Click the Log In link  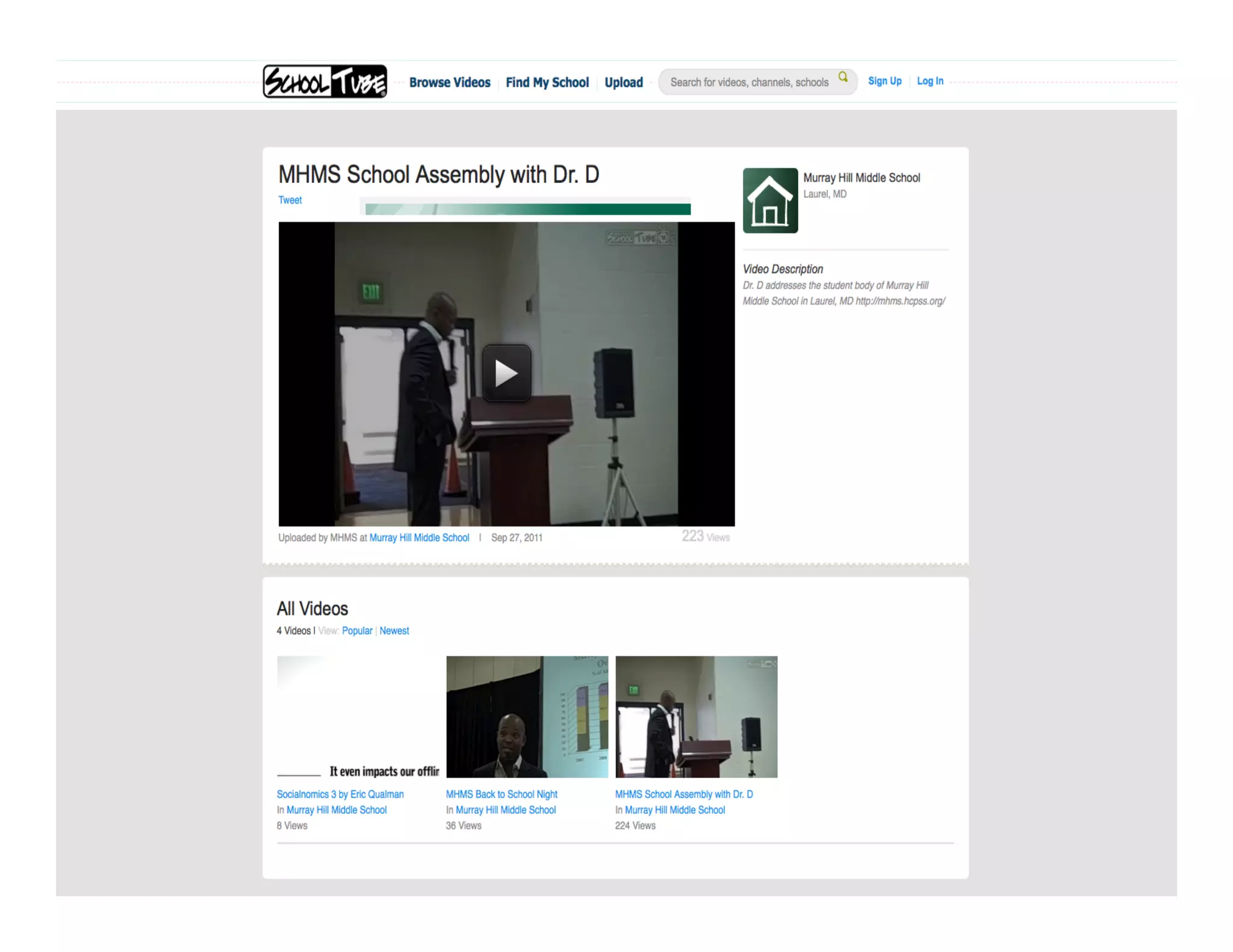pos(930,81)
